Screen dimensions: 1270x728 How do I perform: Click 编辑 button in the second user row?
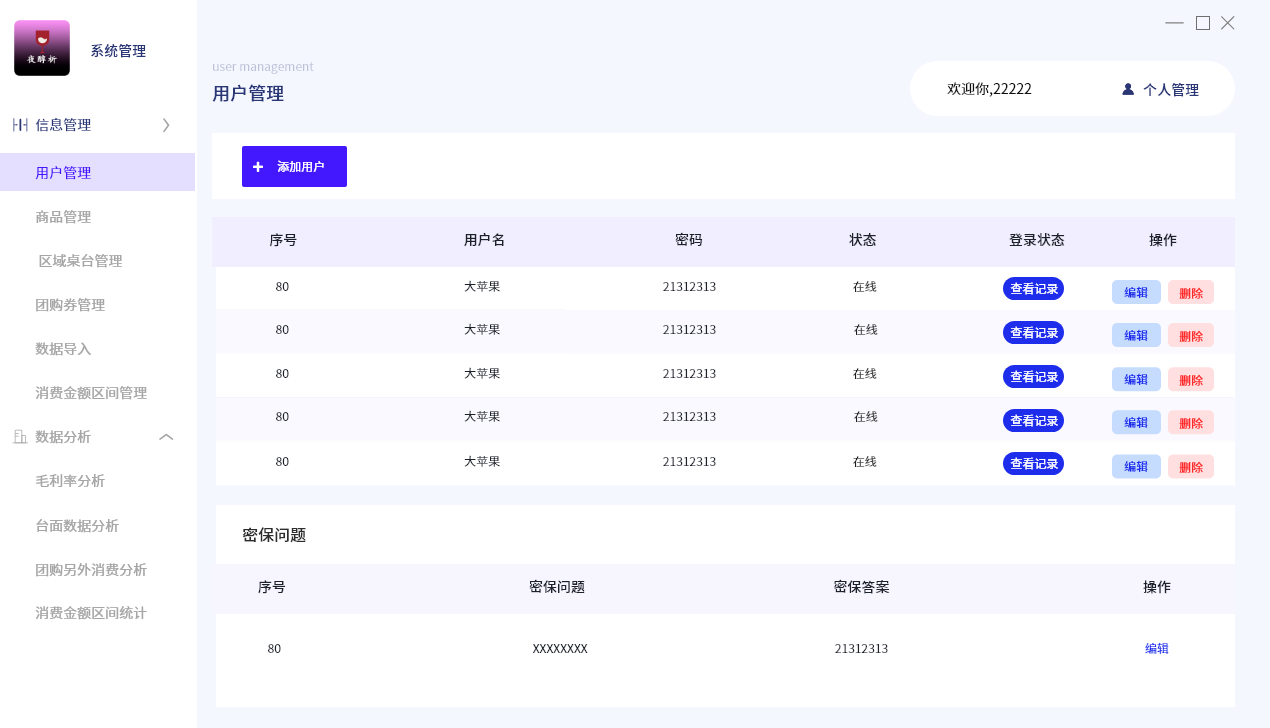(x=1136, y=335)
